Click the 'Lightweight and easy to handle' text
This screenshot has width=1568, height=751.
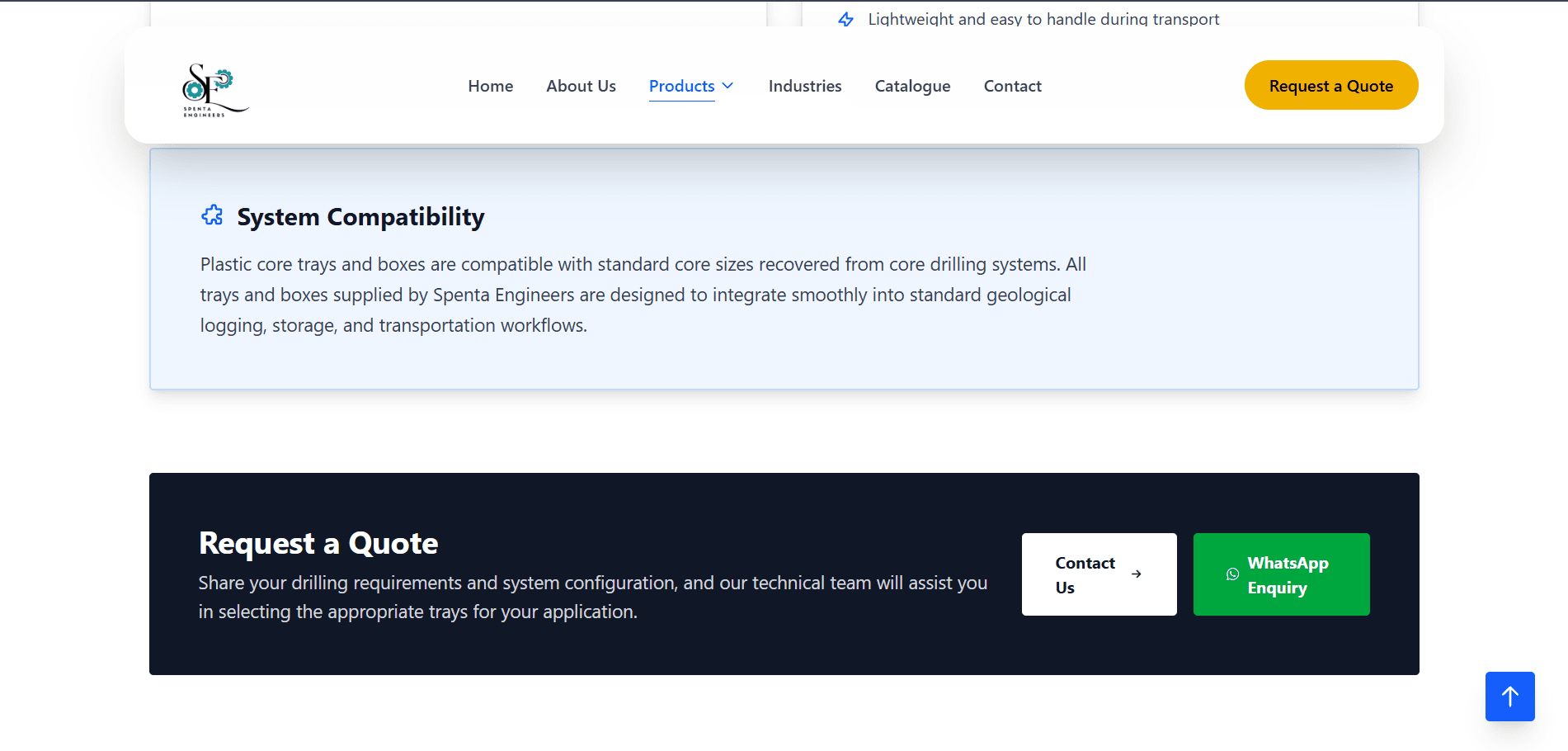[1043, 19]
